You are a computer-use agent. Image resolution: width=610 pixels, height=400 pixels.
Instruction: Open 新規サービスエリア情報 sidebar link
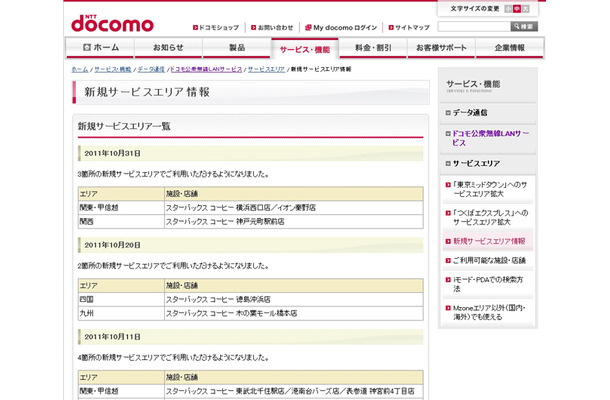489,241
